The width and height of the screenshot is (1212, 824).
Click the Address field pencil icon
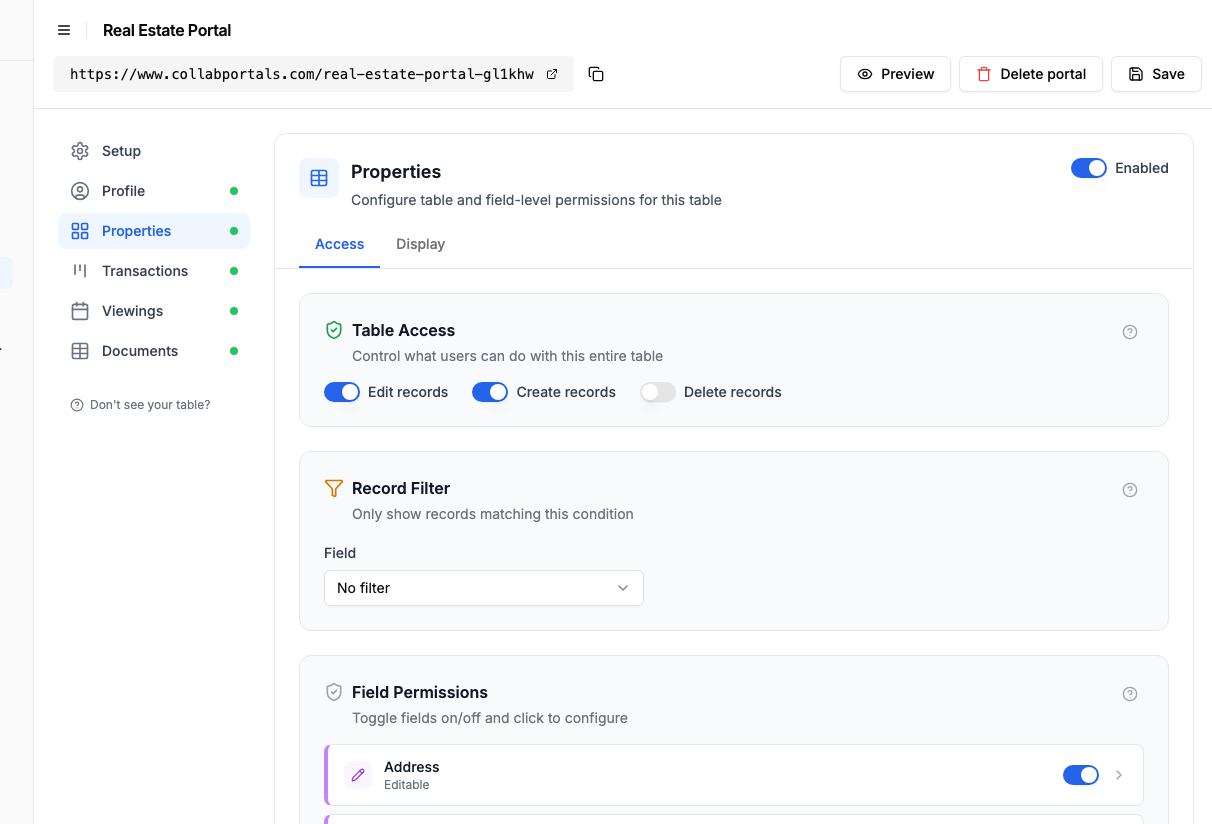click(358, 775)
